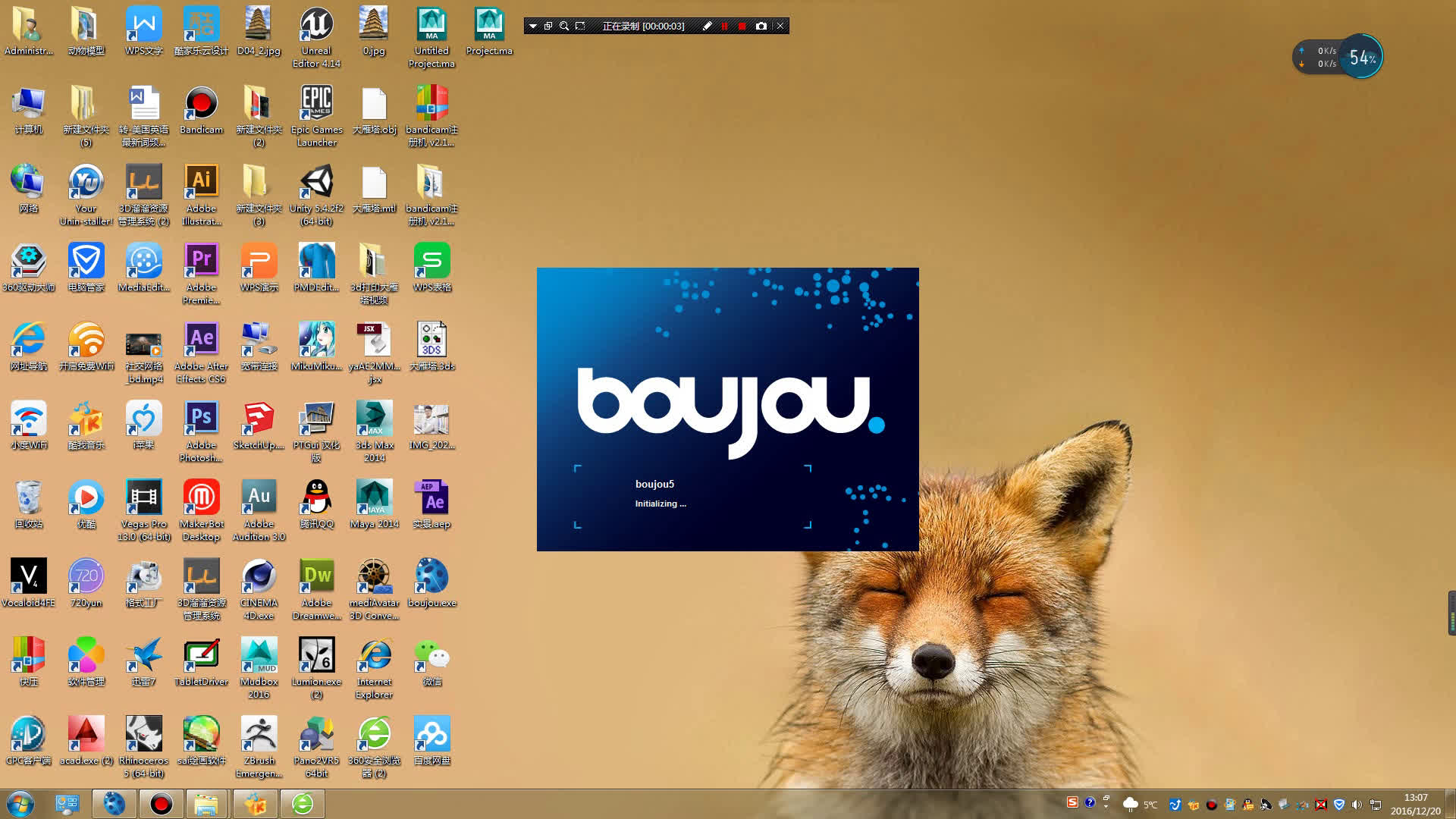
Task: Click the 5℃ weather tray indicator
Action: pos(1141,805)
